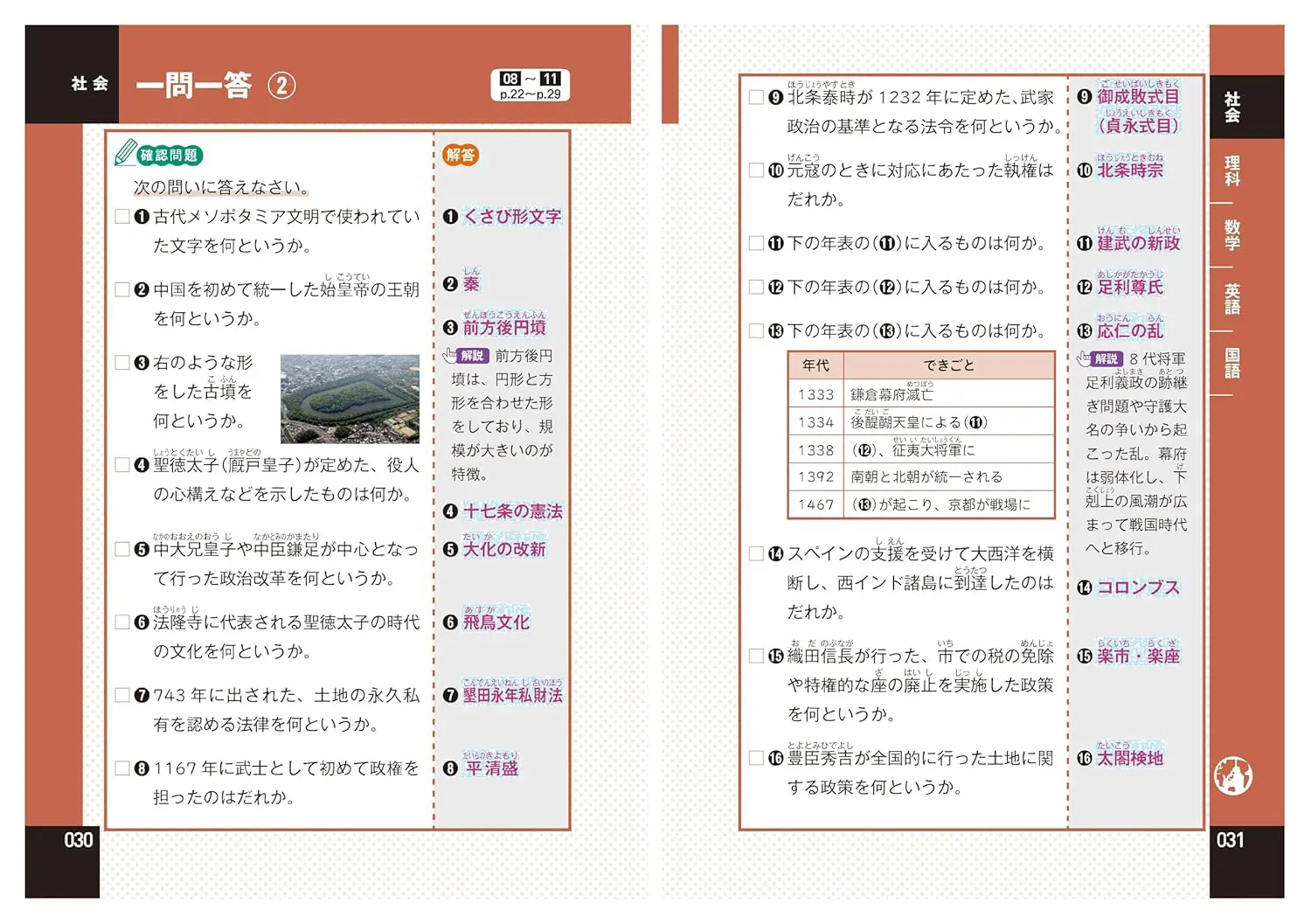1311x924 pixels.
Task: Tick the checkbox for question 15 about 織田信長
Action: 756,656
